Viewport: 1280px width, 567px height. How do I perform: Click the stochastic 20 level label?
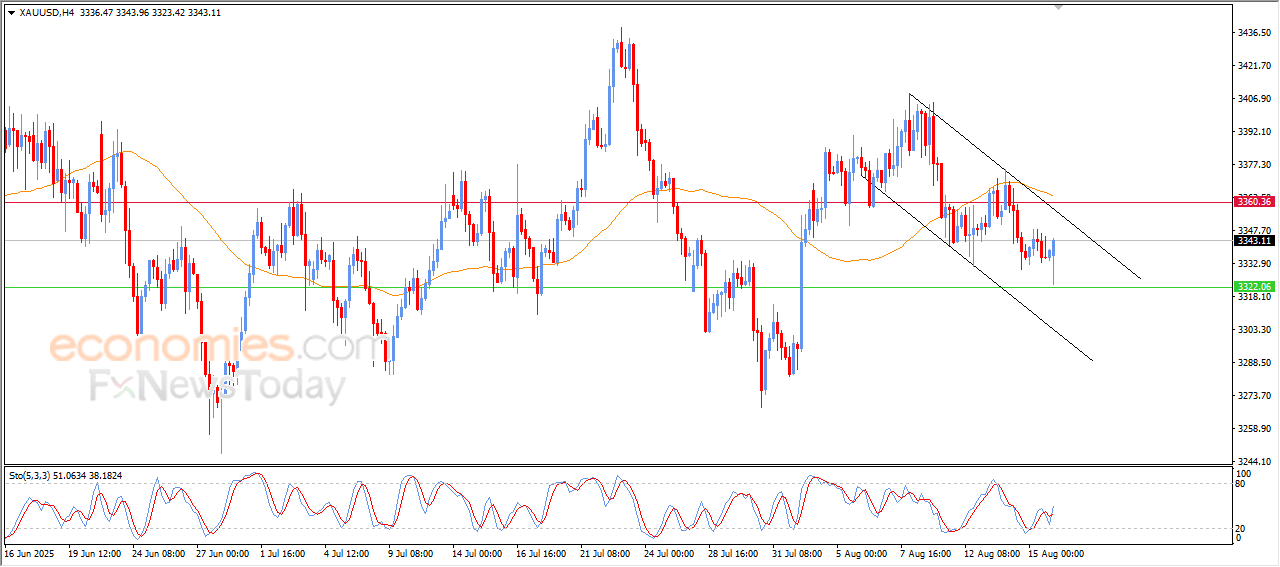point(1242,528)
